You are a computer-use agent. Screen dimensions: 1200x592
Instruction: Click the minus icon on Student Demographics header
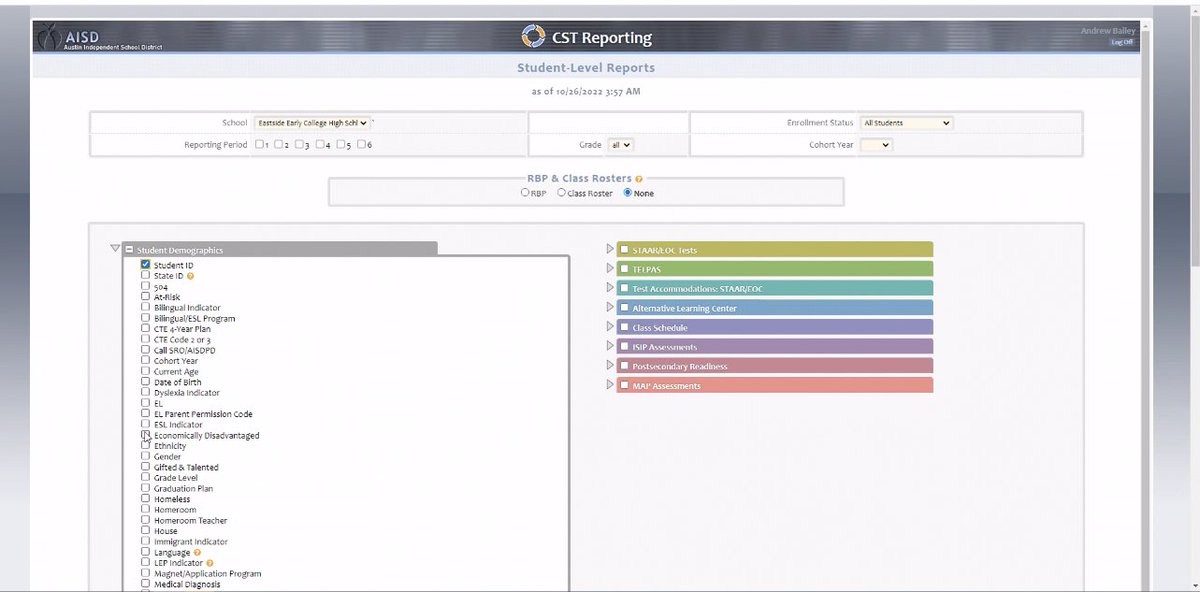pos(128,249)
